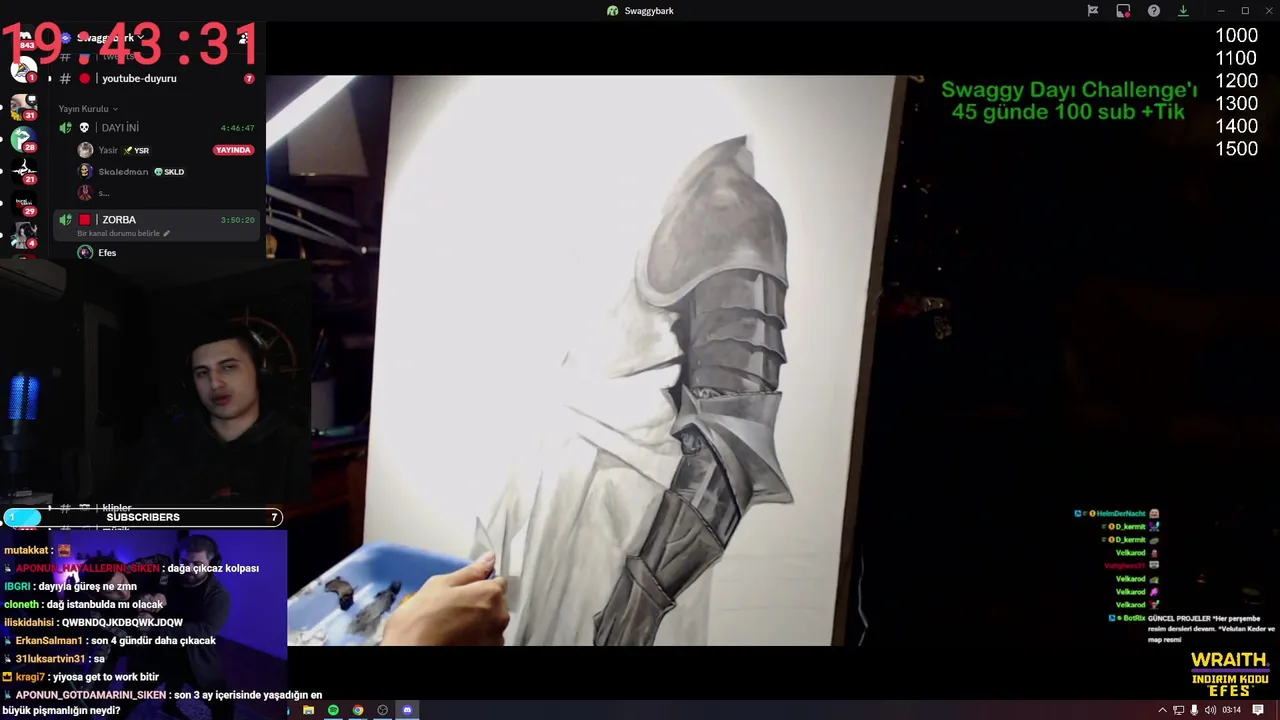
Task: Click chat message from iliskidahisi
Action: click(x=93, y=622)
